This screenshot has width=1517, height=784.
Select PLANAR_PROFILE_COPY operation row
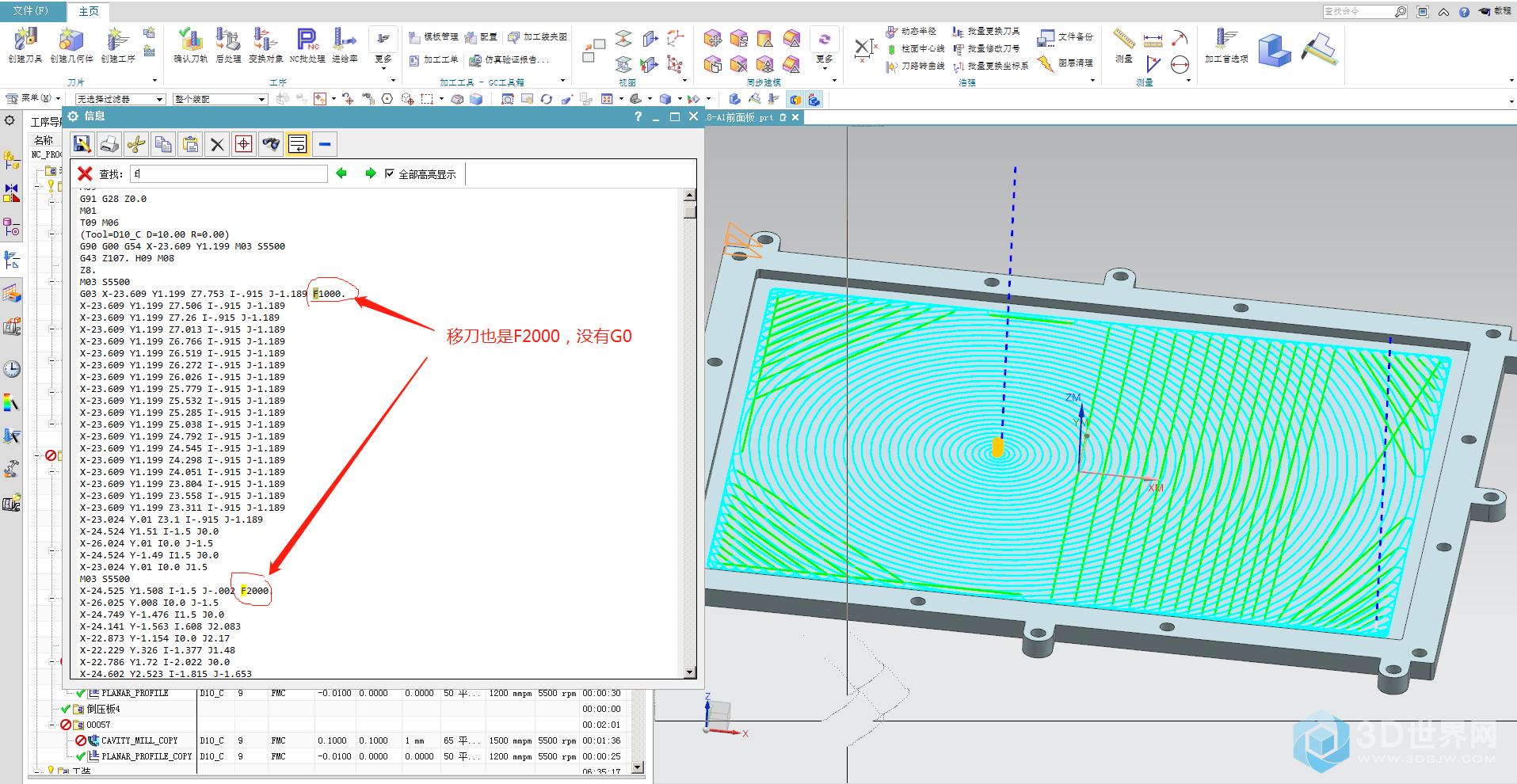tap(147, 756)
